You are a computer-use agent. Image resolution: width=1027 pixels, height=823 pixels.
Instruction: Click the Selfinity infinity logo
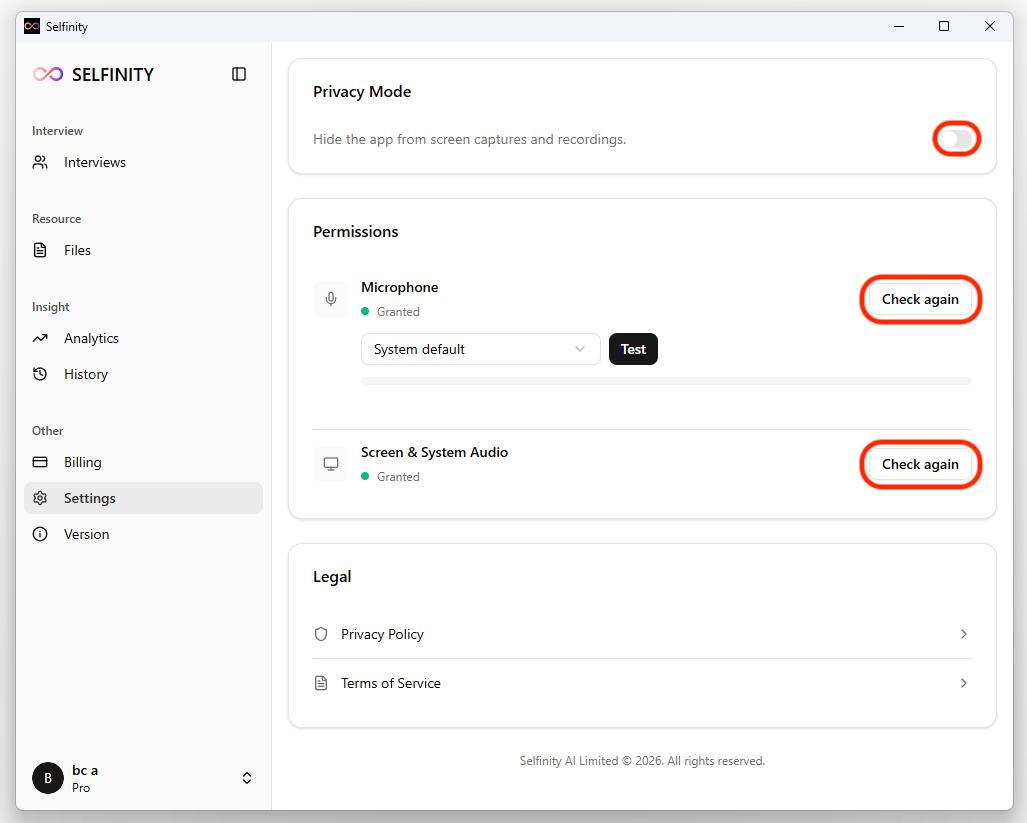click(48, 75)
